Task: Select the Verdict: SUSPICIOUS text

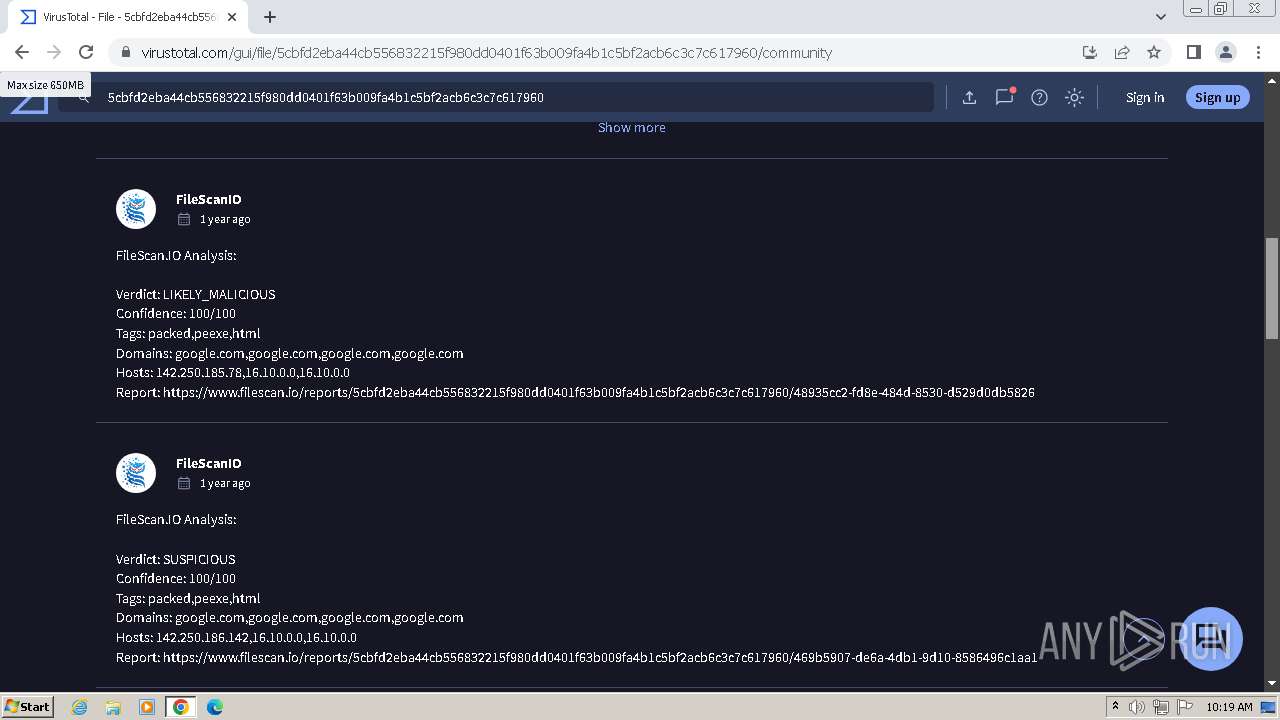Action: [176, 559]
